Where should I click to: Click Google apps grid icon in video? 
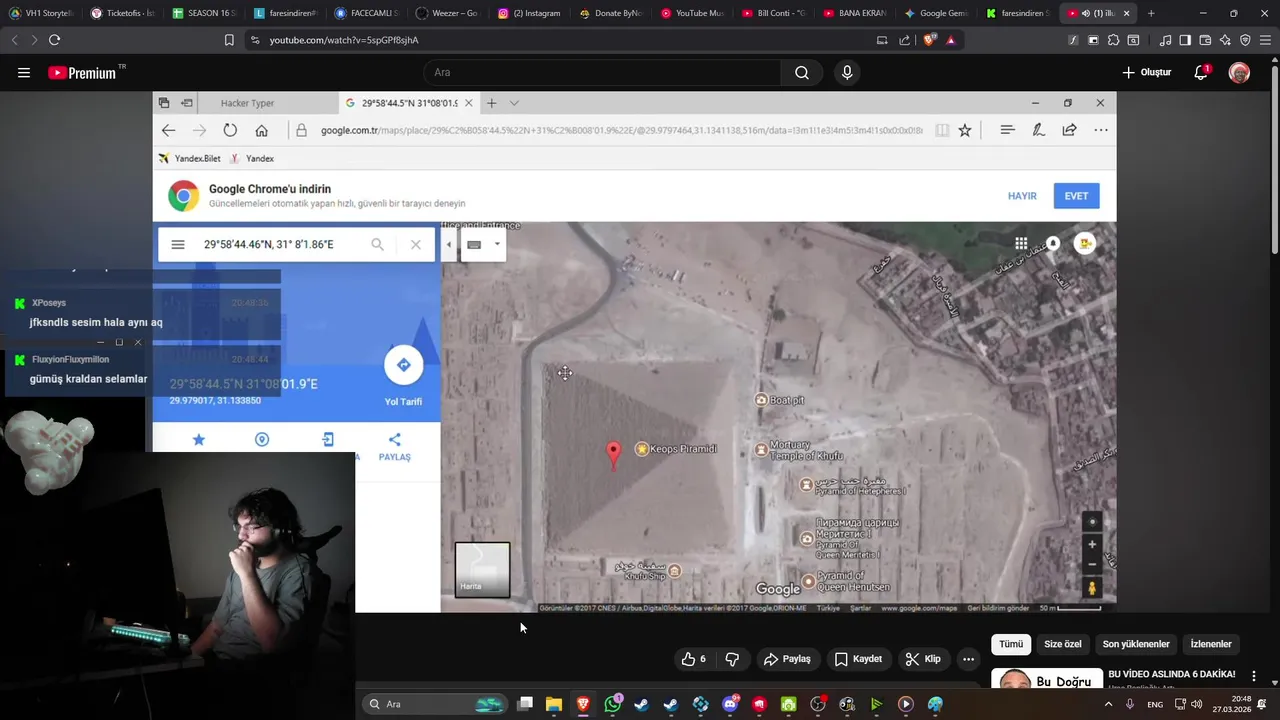[x=1021, y=243]
